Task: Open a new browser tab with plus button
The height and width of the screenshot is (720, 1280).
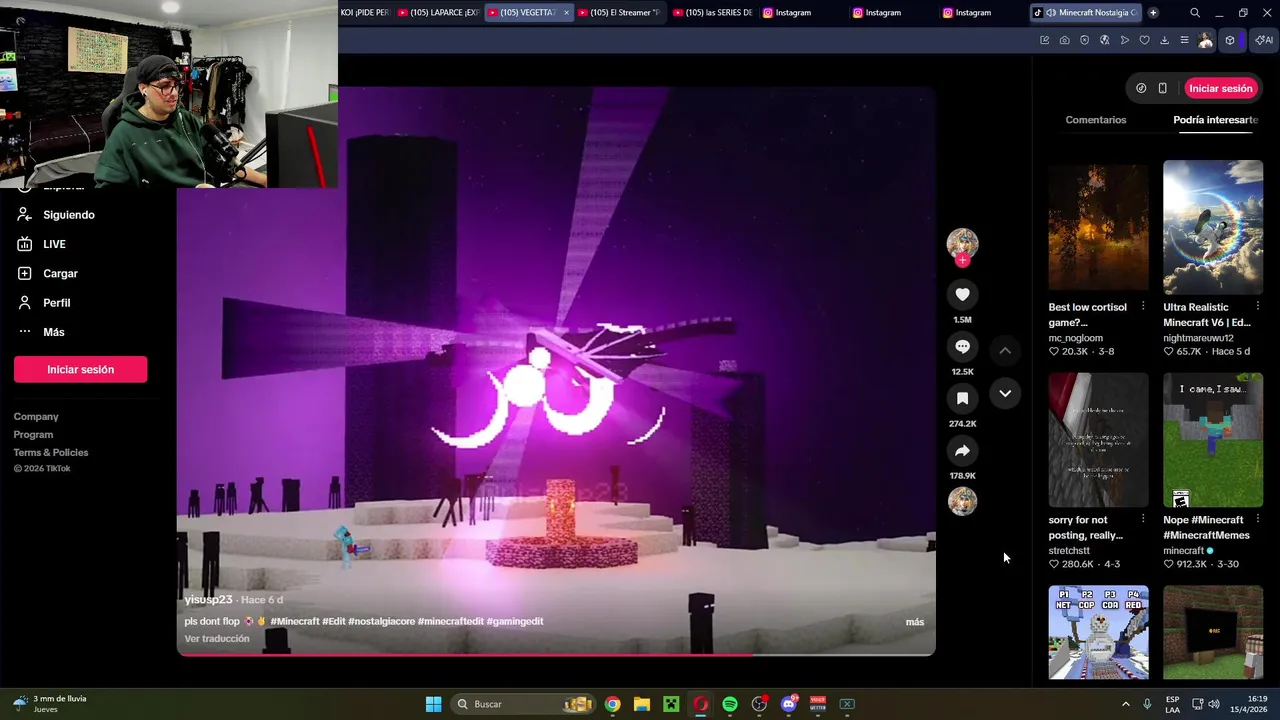Action: pyautogui.click(x=1153, y=13)
